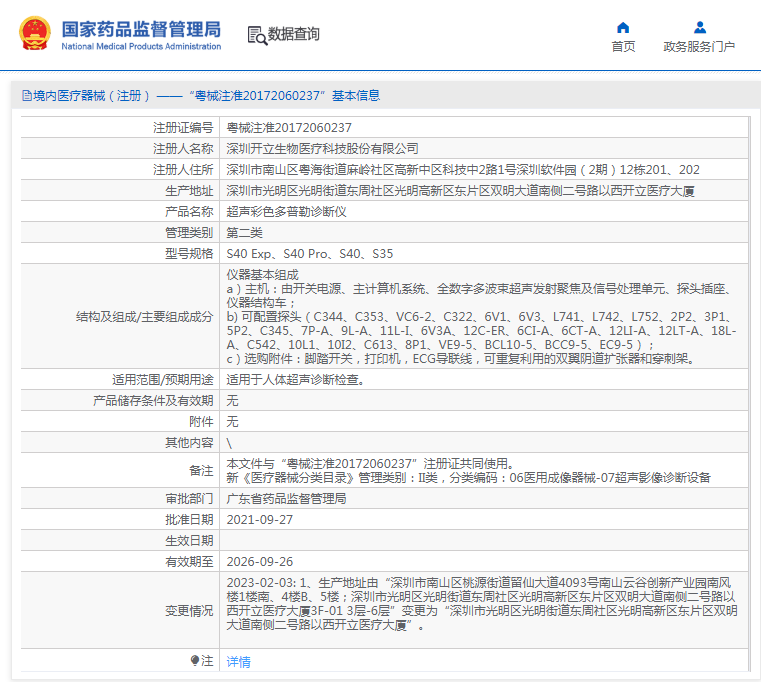Viewport: 761px width, 682px height.
Task: Click the 注册人住所 label
Action: [183, 169]
